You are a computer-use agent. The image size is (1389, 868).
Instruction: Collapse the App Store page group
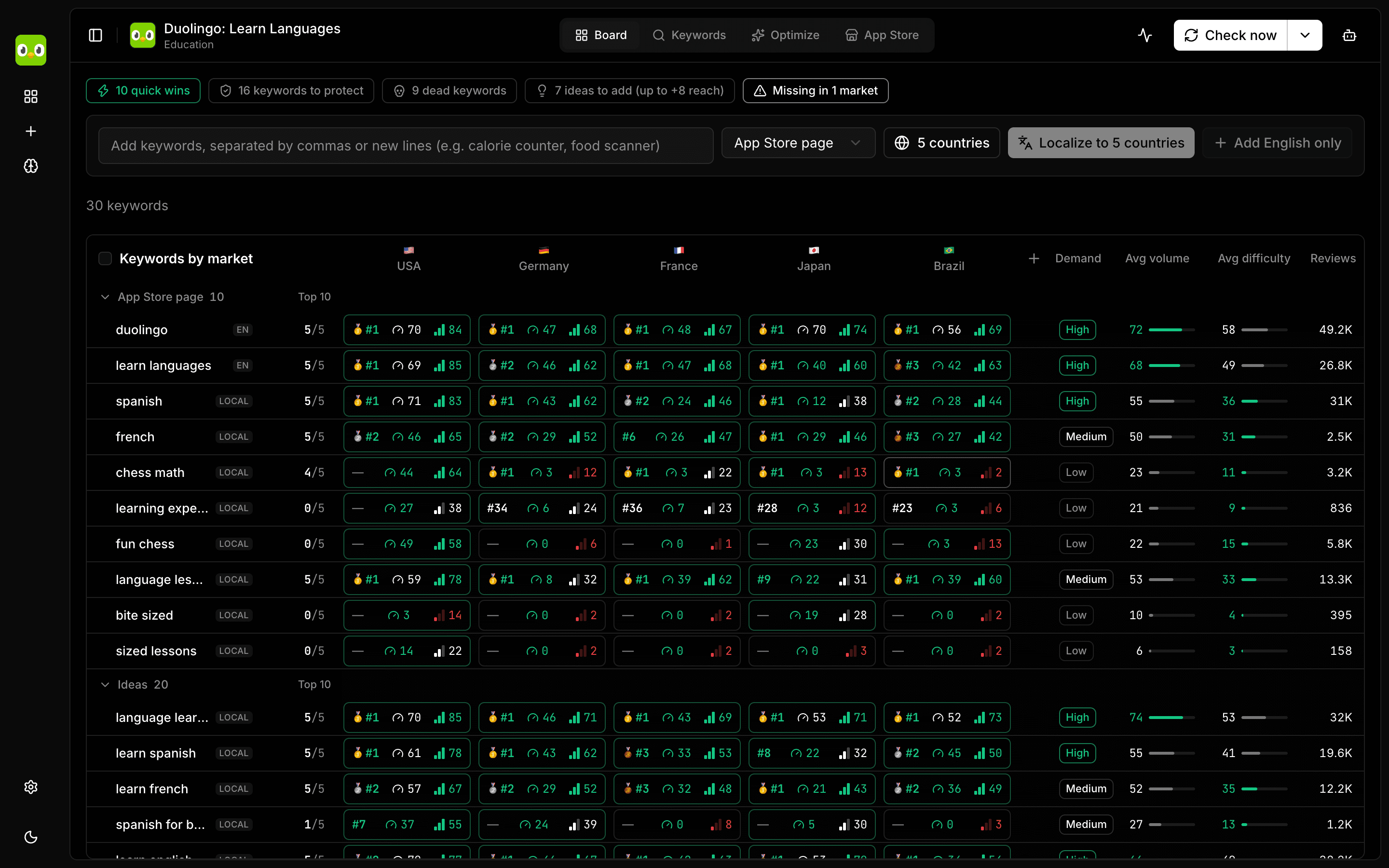pyautogui.click(x=105, y=297)
